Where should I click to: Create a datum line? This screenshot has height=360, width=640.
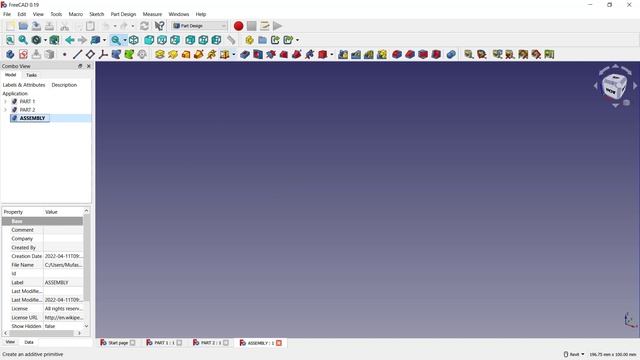78,54
